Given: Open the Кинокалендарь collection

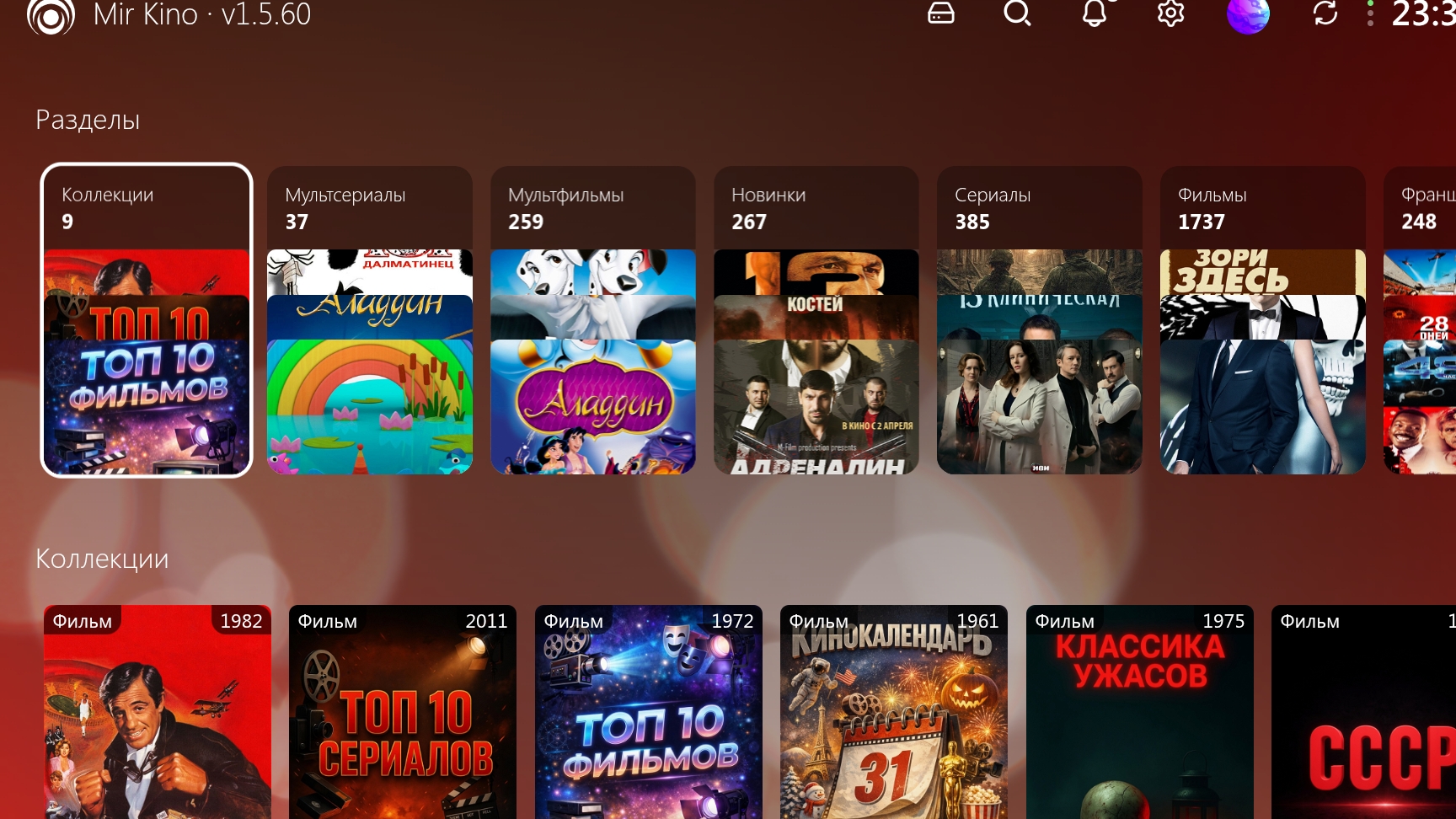Looking at the screenshot, I should tap(894, 712).
